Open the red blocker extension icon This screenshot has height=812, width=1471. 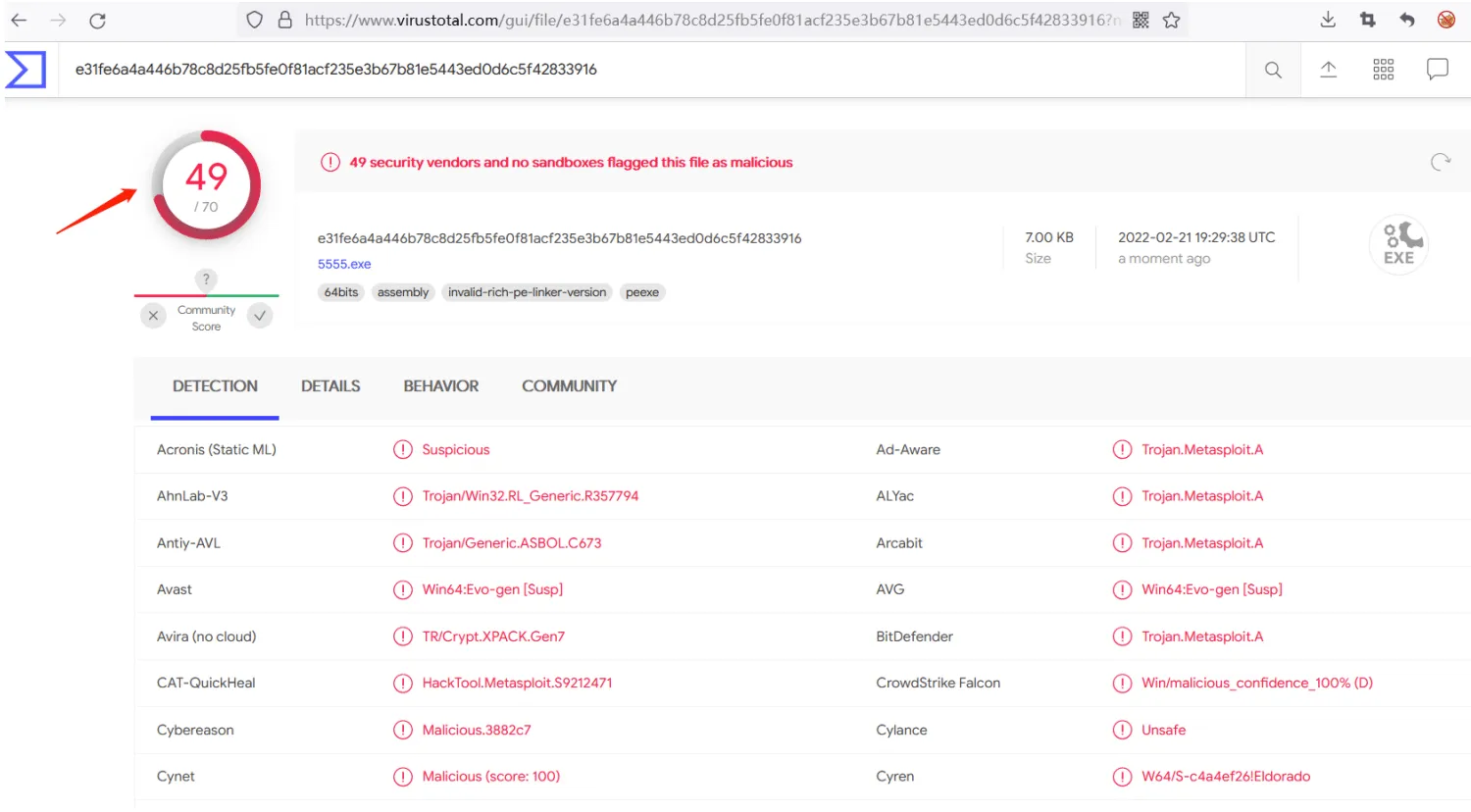(1446, 20)
